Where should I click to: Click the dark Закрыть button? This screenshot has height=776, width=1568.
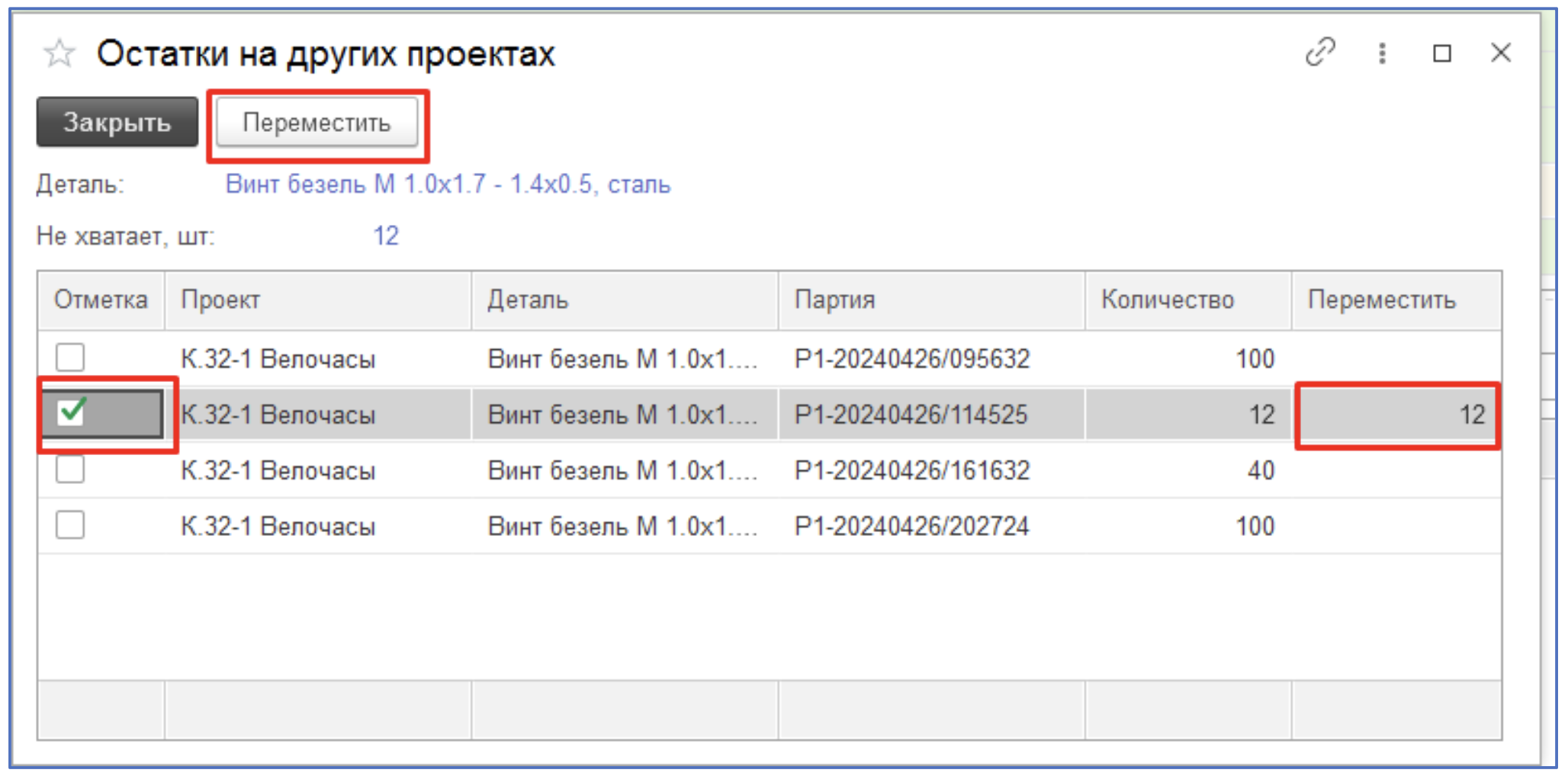(x=117, y=122)
